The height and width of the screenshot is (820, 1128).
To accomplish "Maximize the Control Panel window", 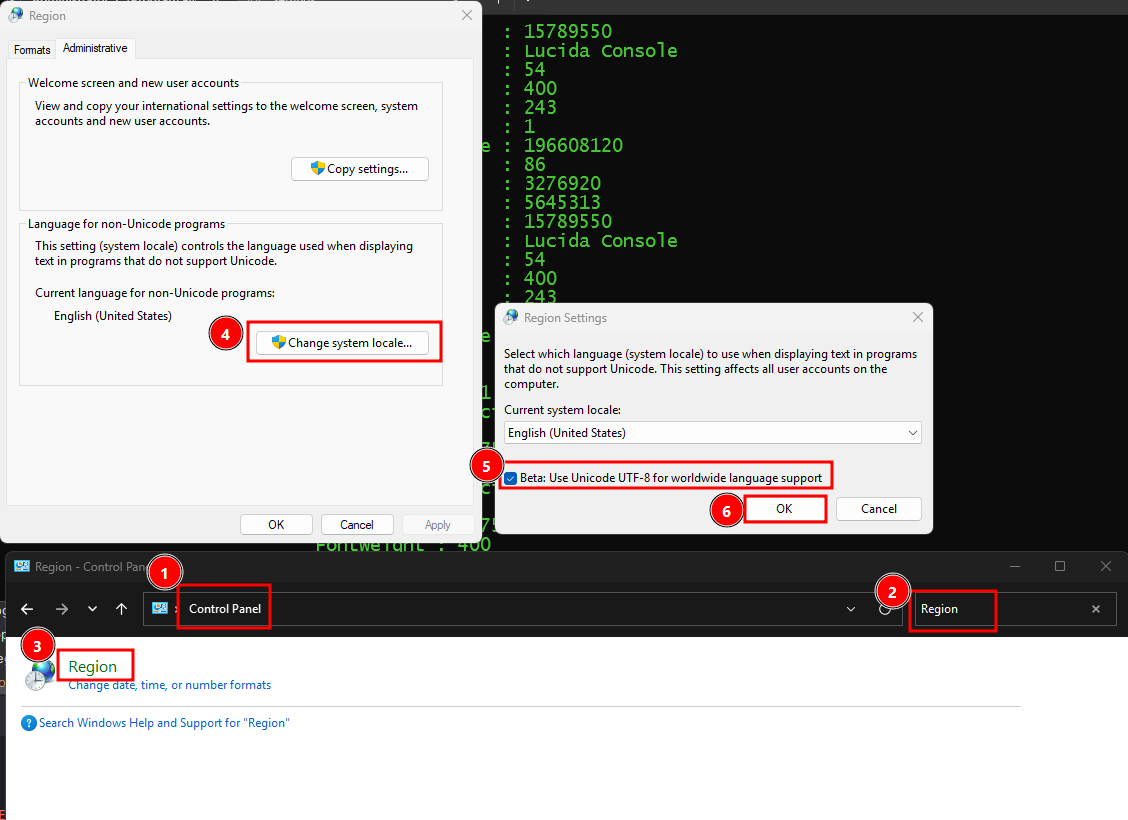I will (x=1060, y=566).
